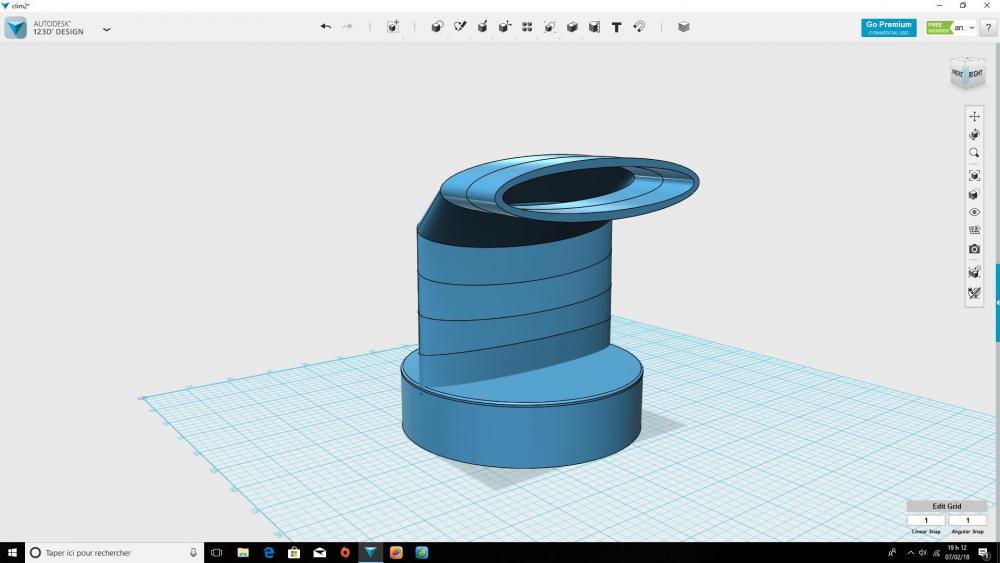Viewport: 1000px width, 563px height.
Task: Take a screenshot with the camera icon
Action: (x=974, y=249)
